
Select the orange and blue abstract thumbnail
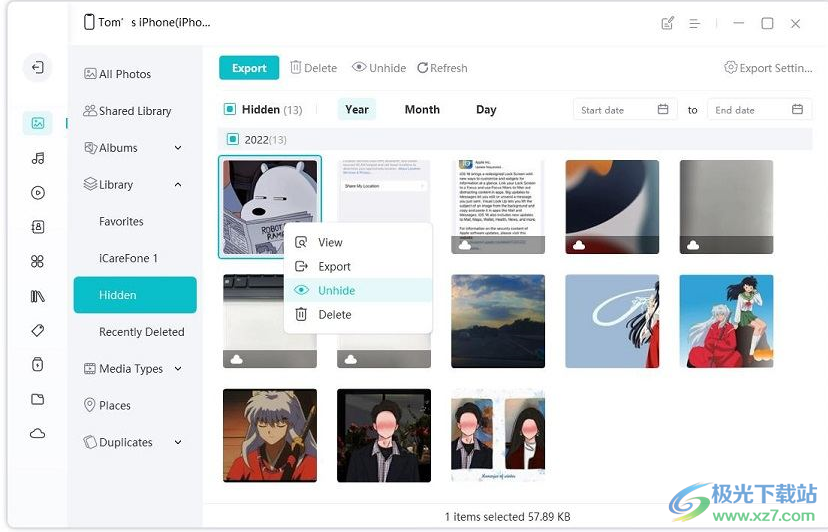(611, 207)
